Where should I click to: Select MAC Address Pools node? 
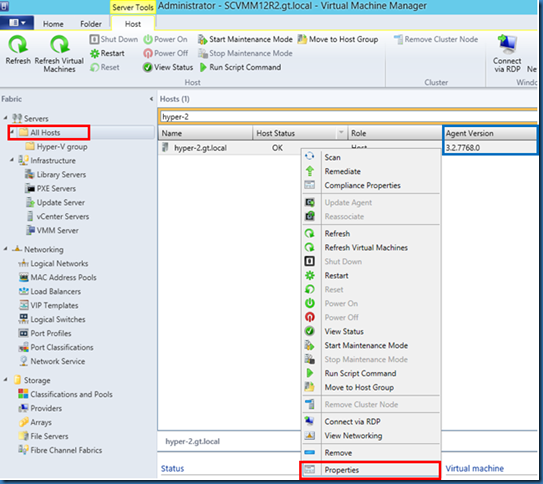point(57,278)
